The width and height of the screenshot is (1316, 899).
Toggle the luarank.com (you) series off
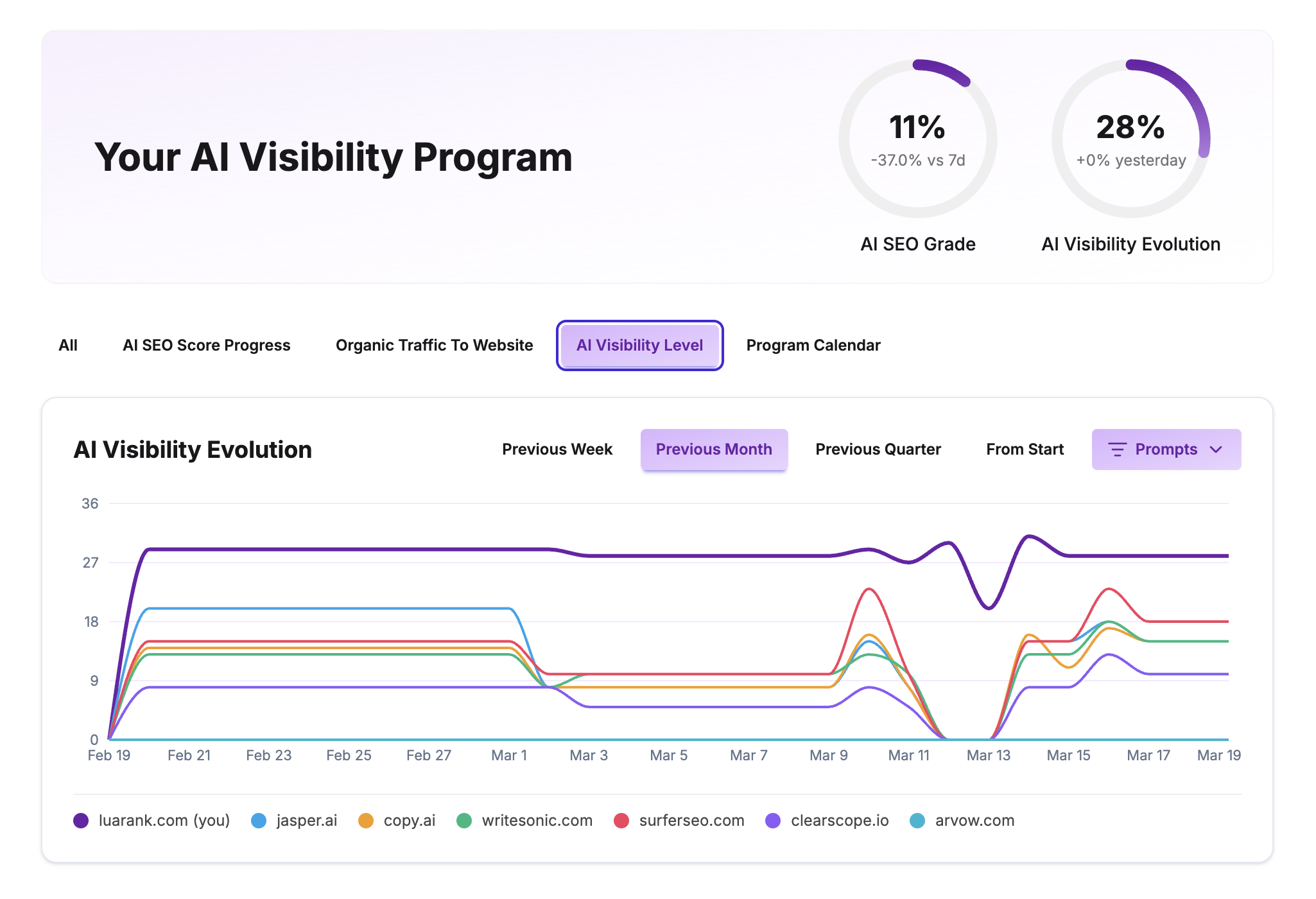pyautogui.click(x=164, y=820)
